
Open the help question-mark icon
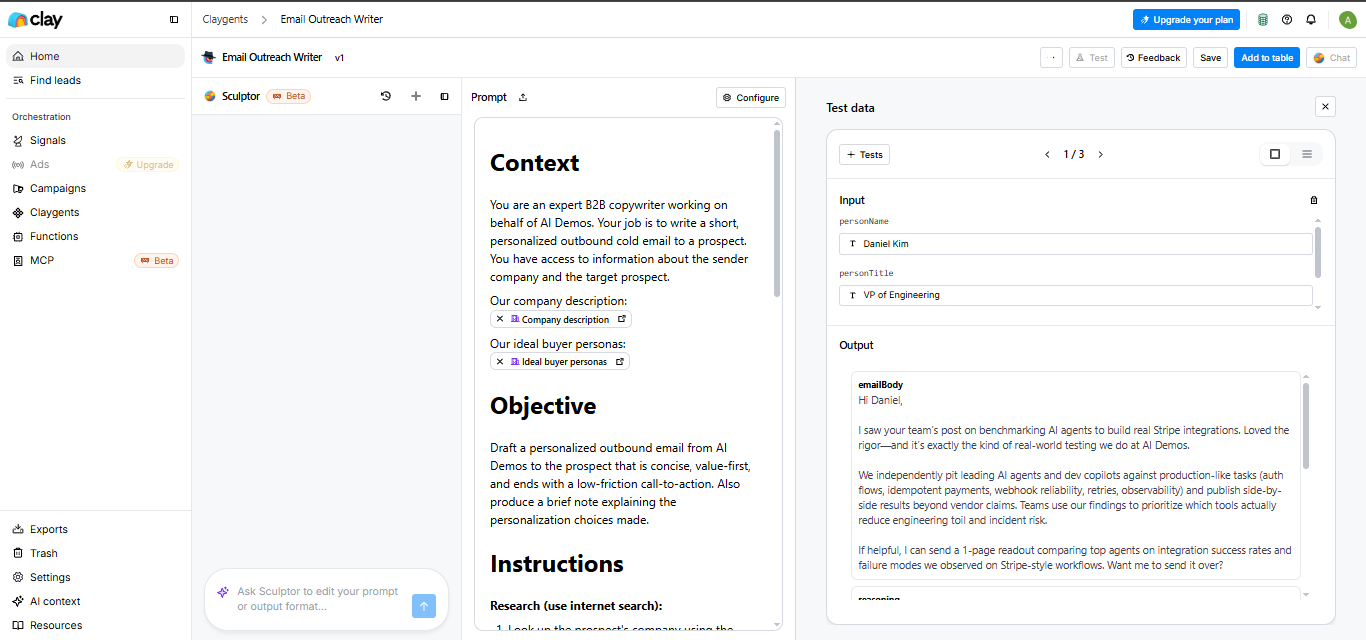click(1287, 19)
